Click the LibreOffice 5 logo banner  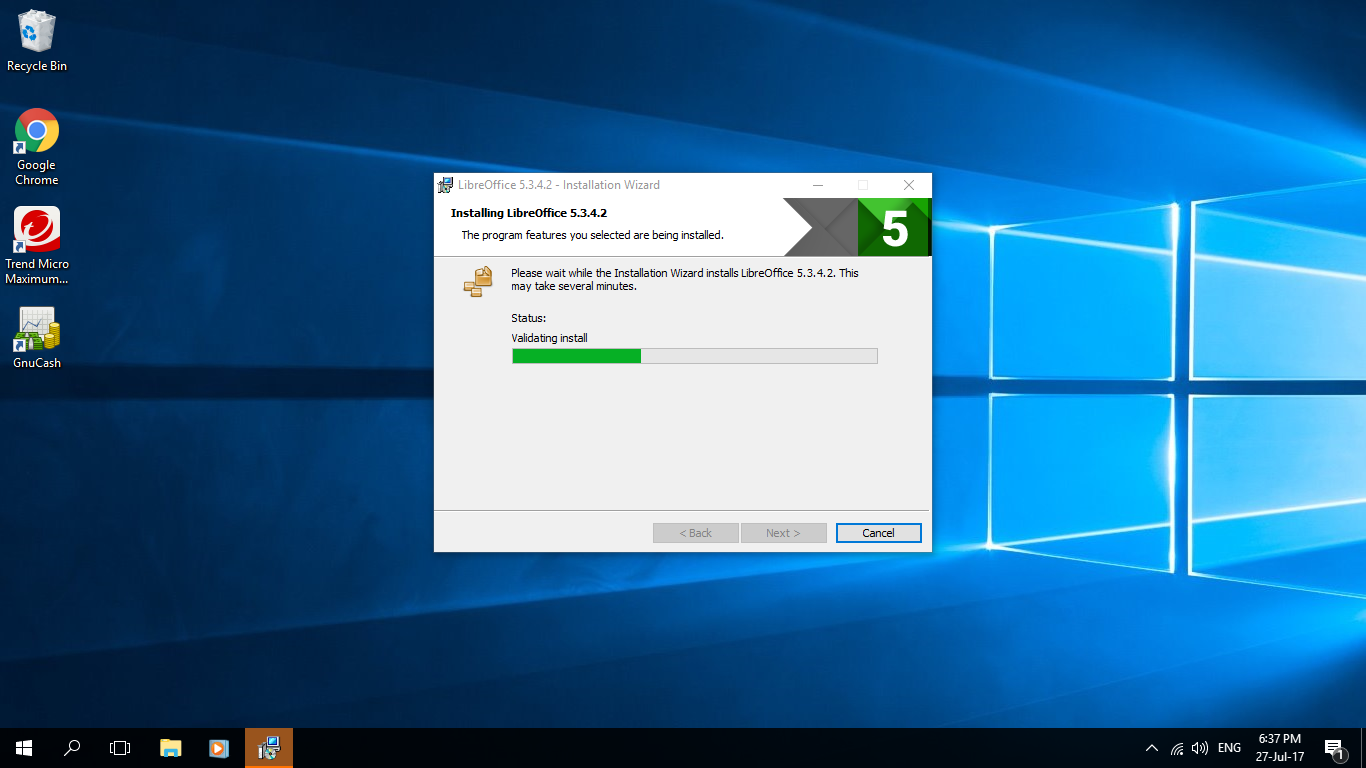[x=857, y=227]
